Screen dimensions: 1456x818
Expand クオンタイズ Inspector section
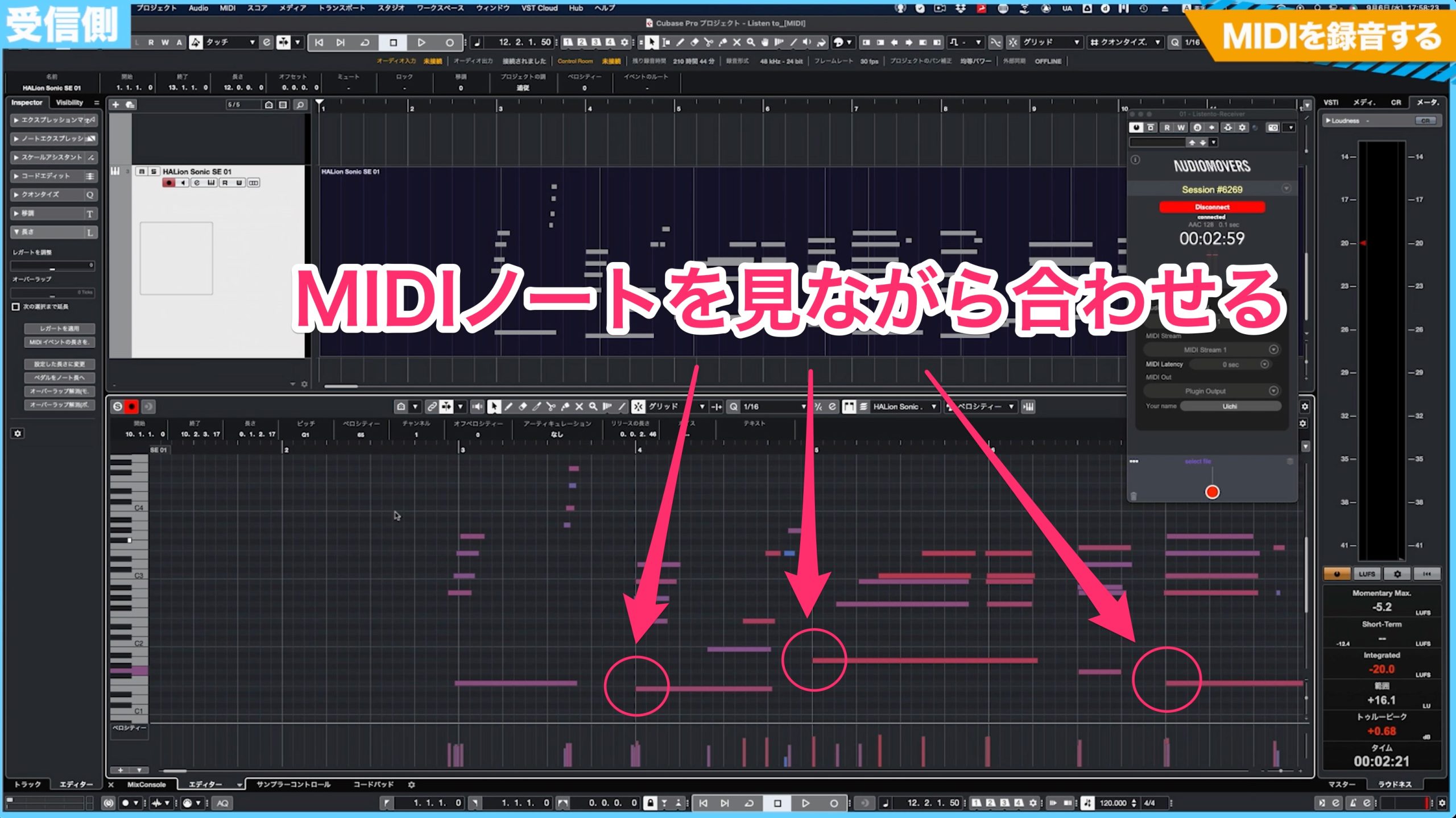[54, 195]
